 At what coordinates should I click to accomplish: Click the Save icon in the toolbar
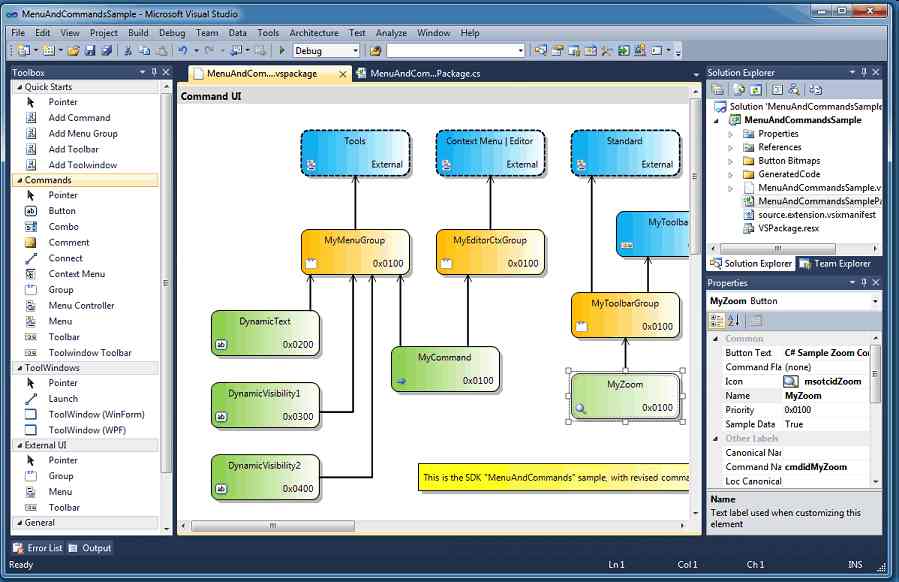pos(90,51)
